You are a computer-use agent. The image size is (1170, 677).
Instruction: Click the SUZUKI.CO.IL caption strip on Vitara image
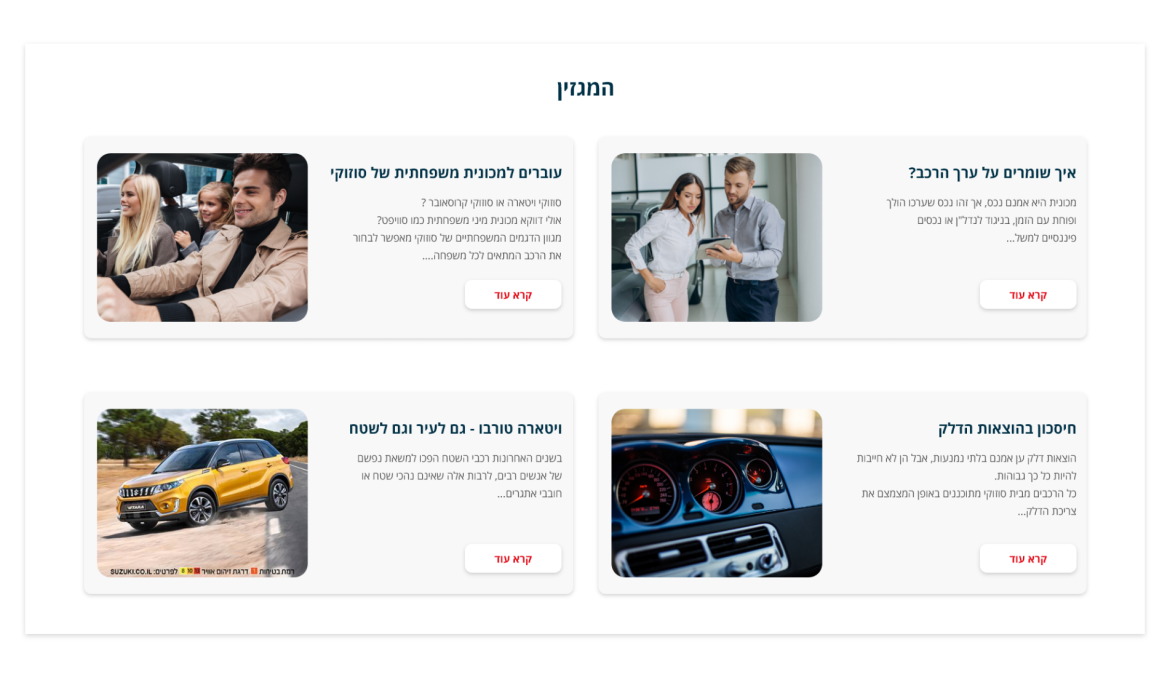click(x=202, y=571)
